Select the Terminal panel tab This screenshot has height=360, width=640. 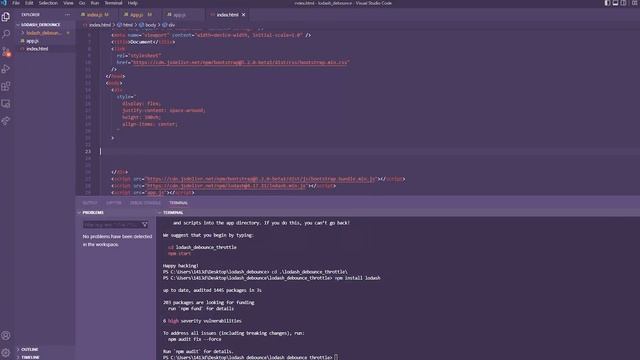[178, 203]
